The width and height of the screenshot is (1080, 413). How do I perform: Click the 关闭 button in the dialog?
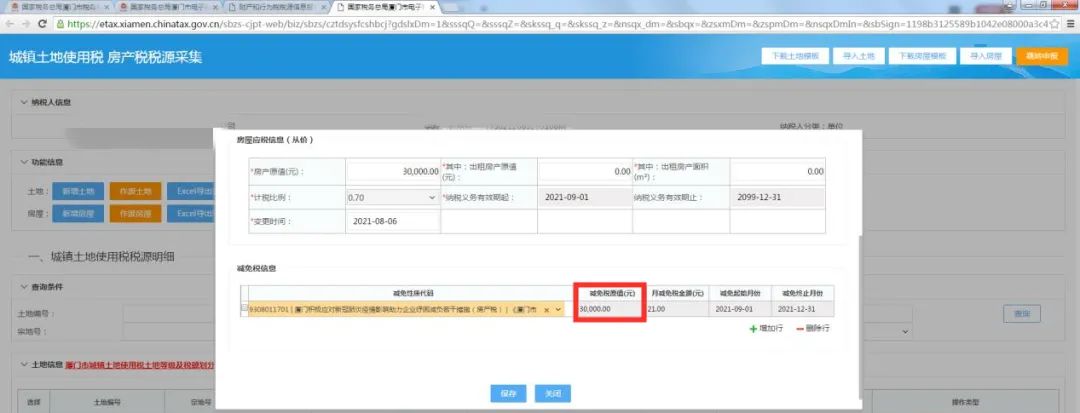click(x=553, y=394)
